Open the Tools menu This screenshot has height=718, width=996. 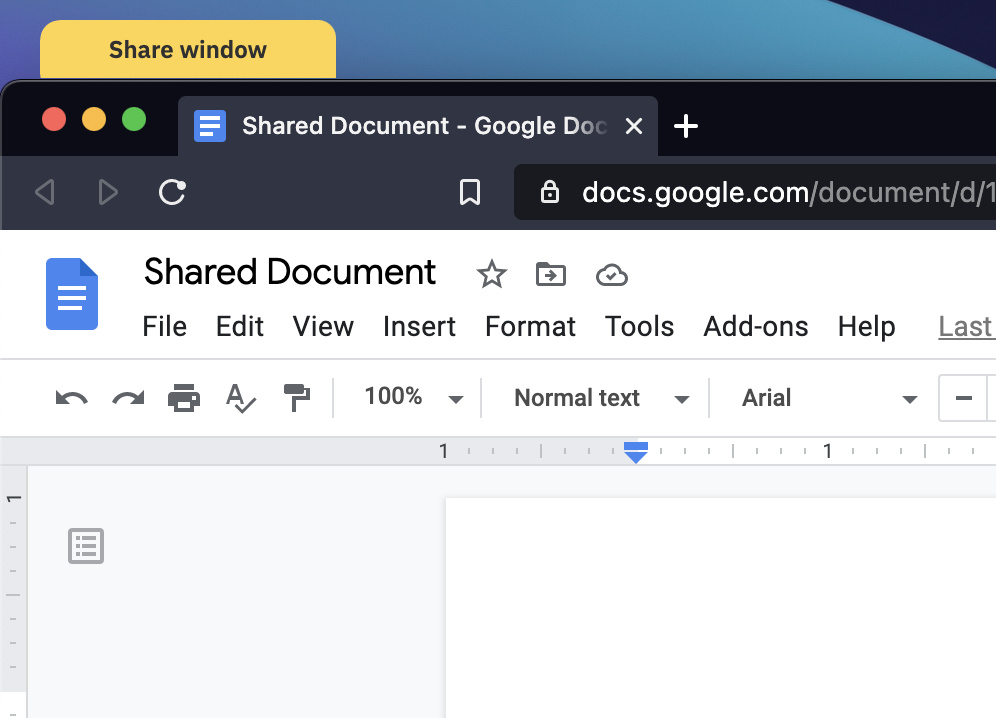pos(639,327)
